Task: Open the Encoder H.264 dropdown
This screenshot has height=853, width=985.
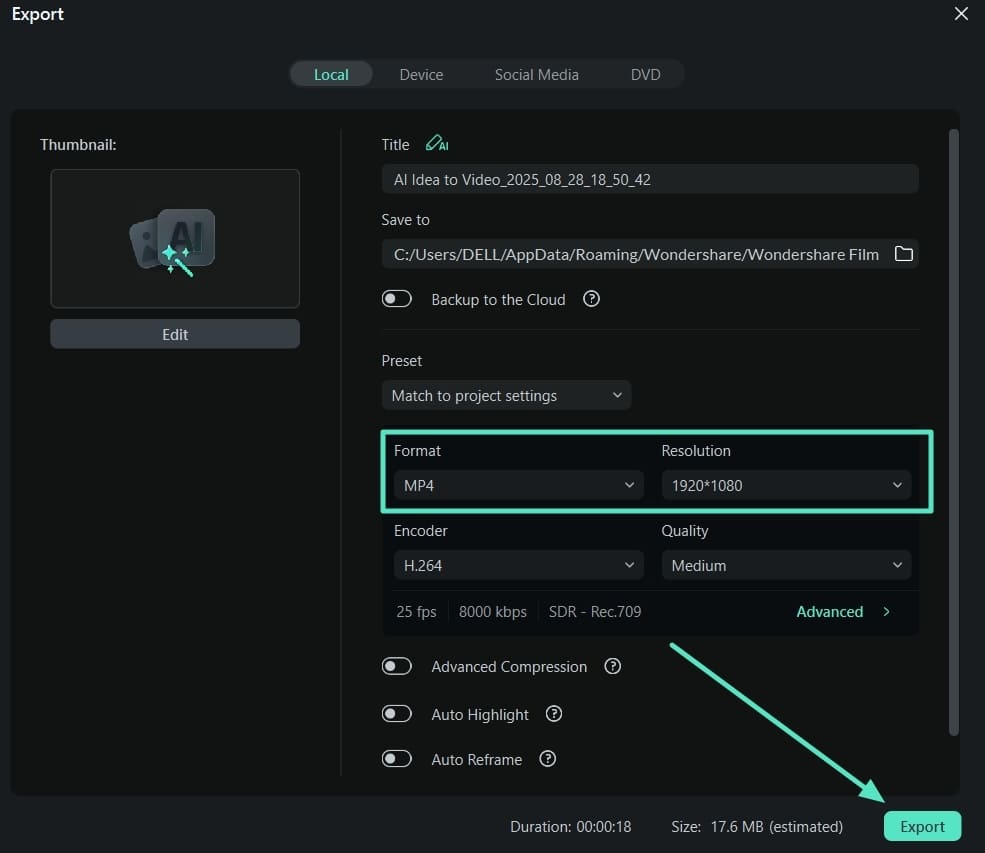Action: 519,565
